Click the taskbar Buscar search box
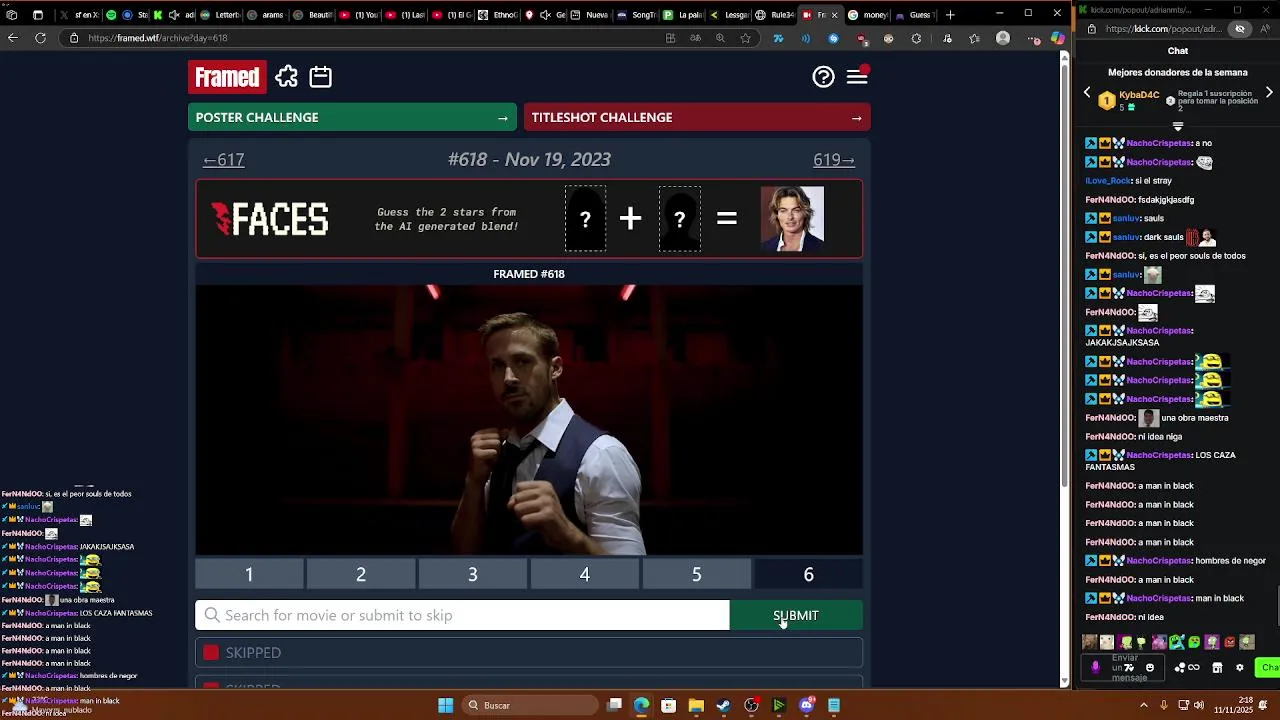Screen dimensions: 1280x720 530,705
